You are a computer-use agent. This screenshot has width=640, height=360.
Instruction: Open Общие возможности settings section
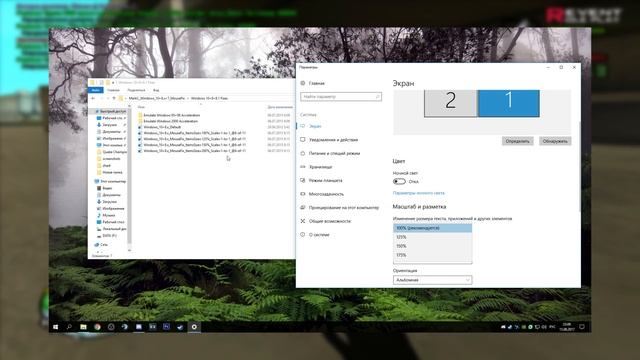pyautogui.click(x=325, y=221)
